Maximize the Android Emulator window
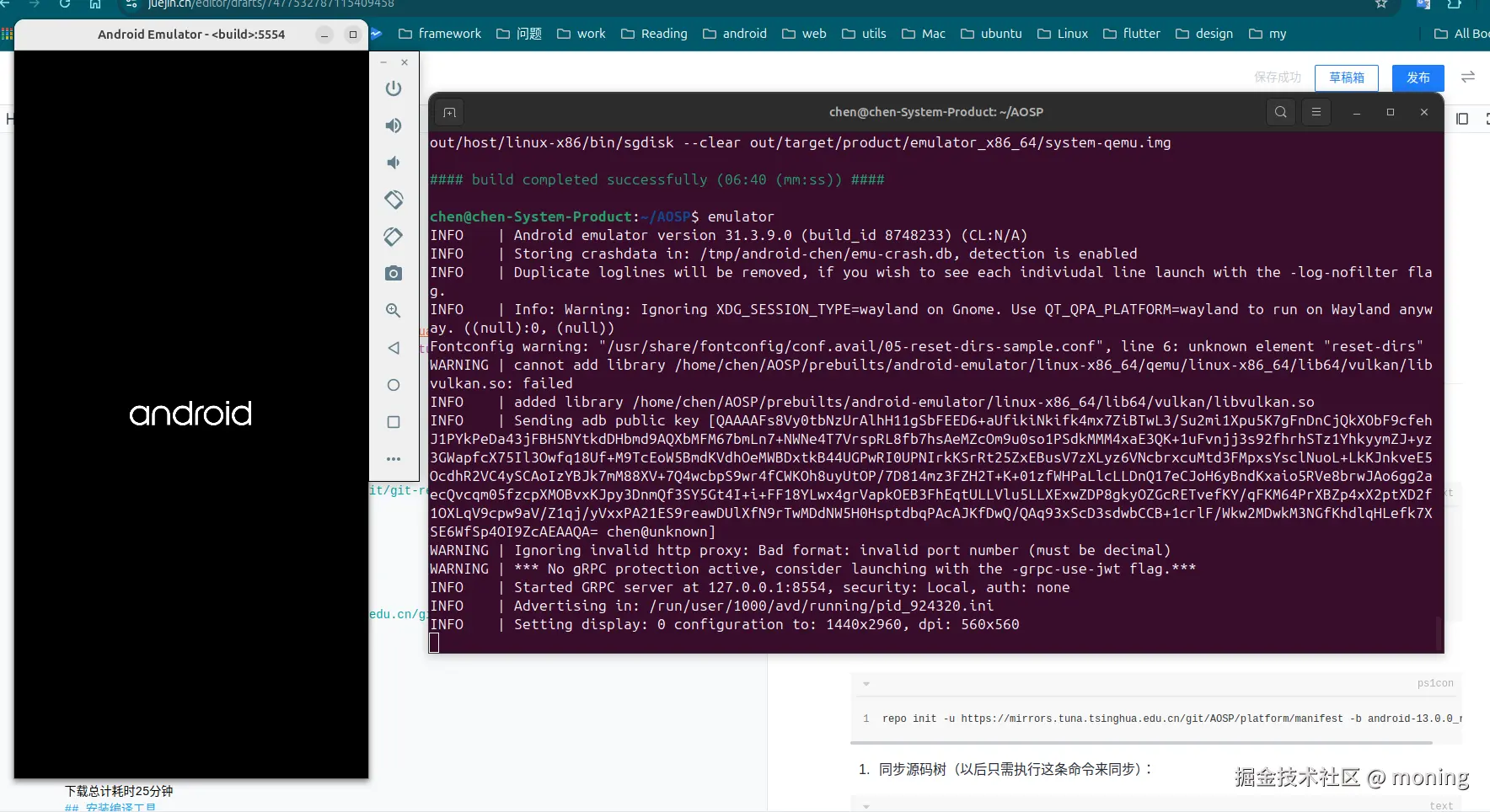This screenshot has height=812, width=1490. (x=353, y=35)
